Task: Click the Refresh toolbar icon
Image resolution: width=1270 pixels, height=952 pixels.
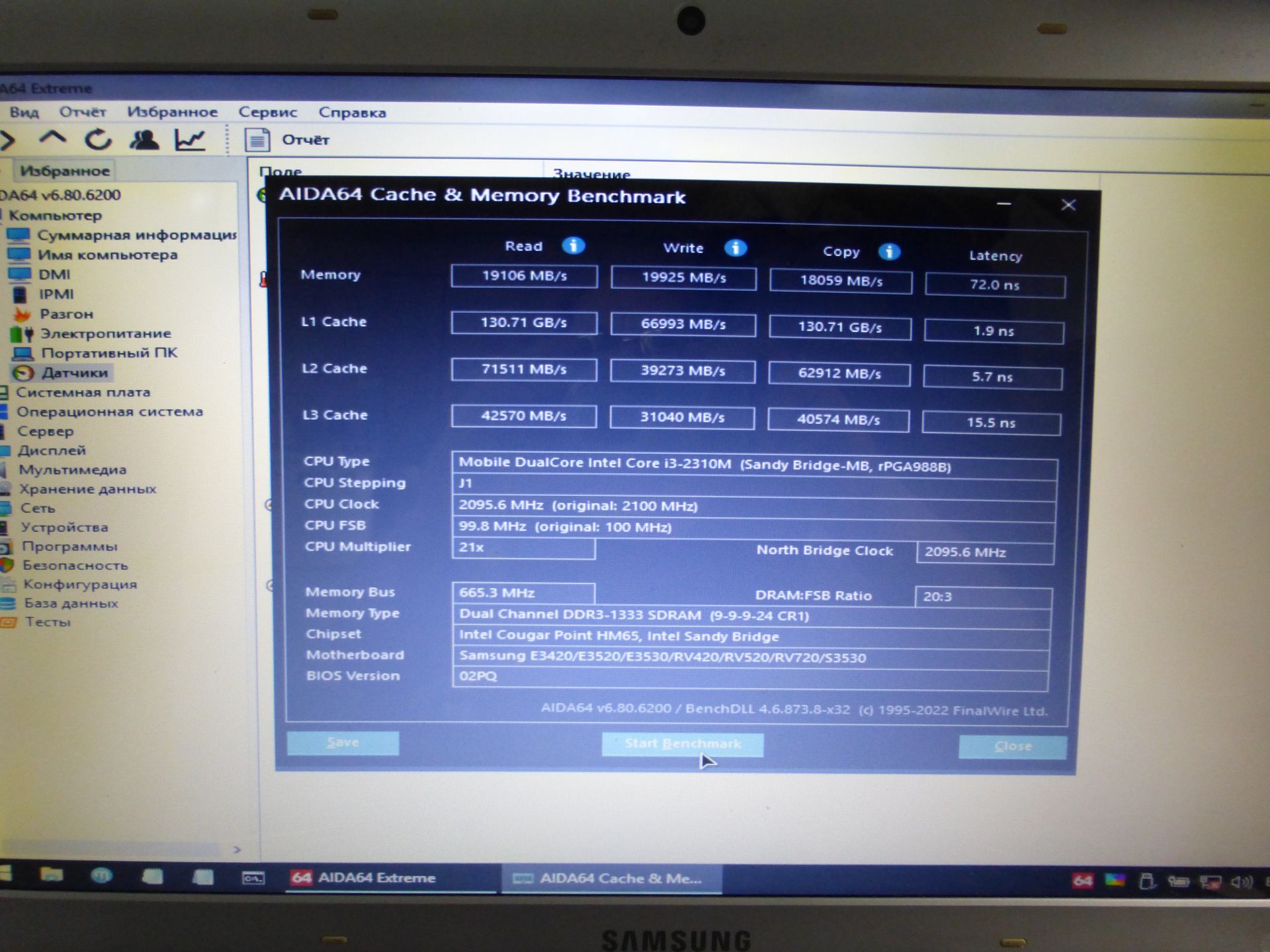Action: tap(98, 139)
